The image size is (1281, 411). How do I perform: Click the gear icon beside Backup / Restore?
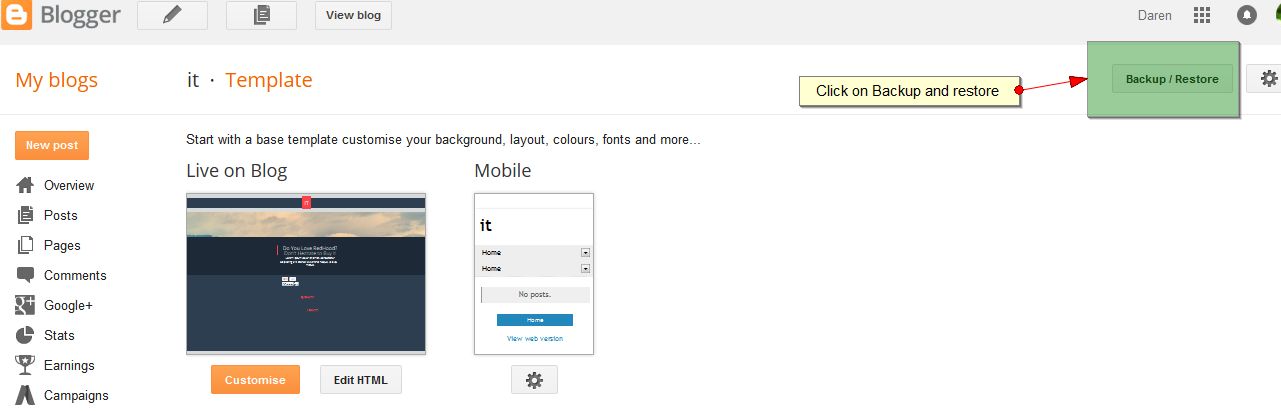(x=1268, y=79)
